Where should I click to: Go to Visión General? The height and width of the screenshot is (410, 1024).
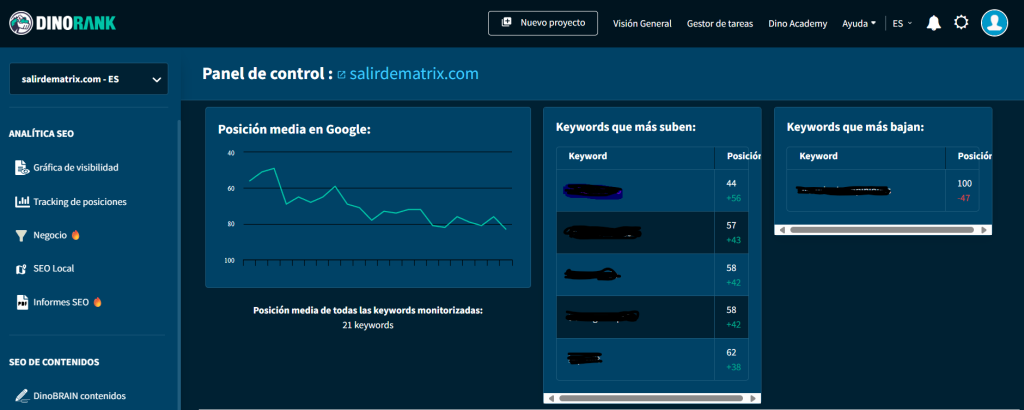click(x=642, y=23)
